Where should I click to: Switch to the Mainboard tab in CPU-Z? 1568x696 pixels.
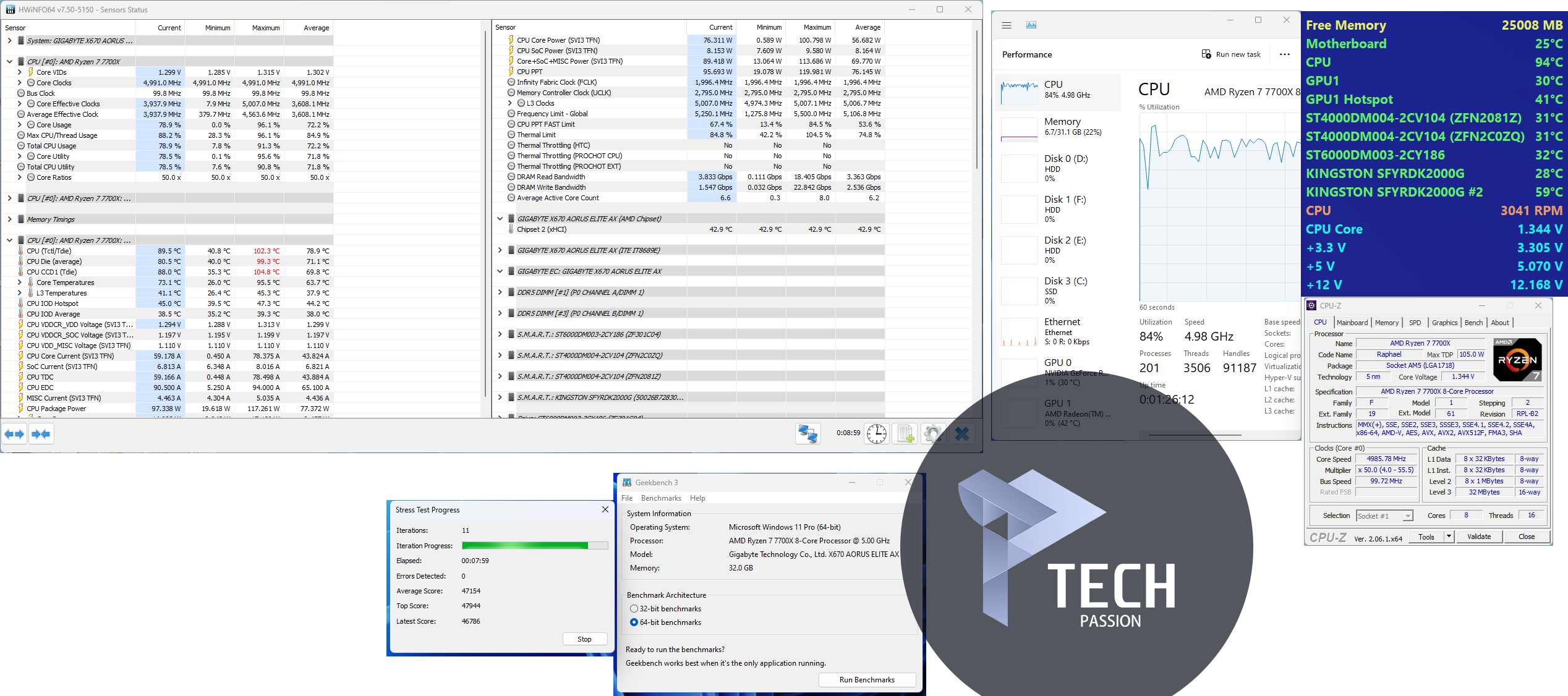[x=1352, y=323]
